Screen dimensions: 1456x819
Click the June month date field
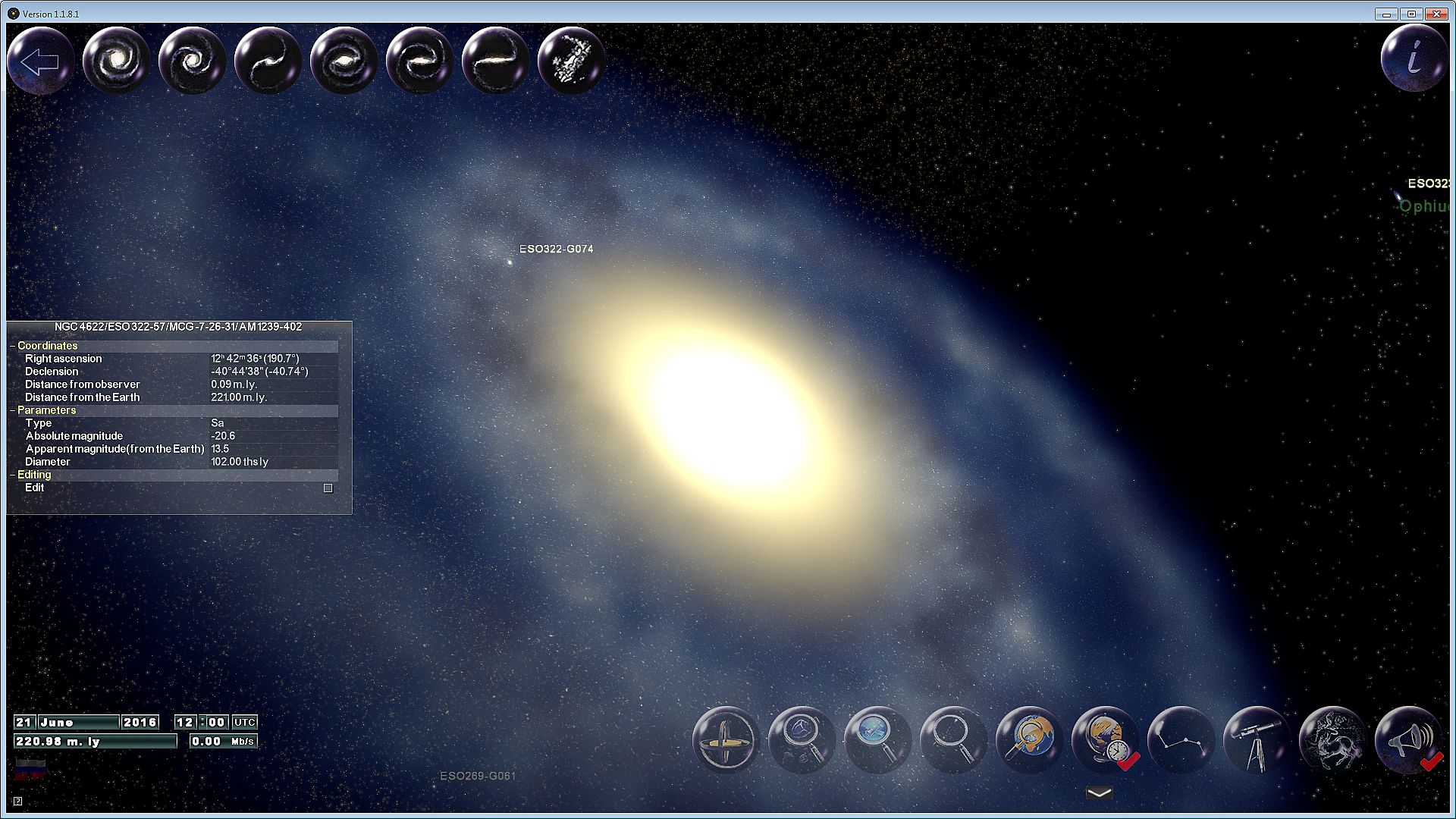[77, 722]
